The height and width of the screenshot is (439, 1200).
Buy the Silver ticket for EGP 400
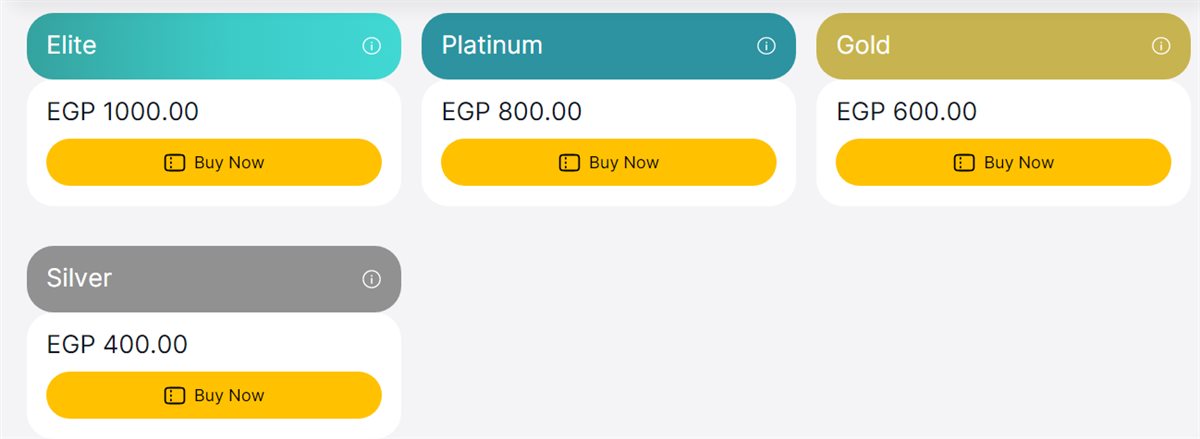(214, 395)
